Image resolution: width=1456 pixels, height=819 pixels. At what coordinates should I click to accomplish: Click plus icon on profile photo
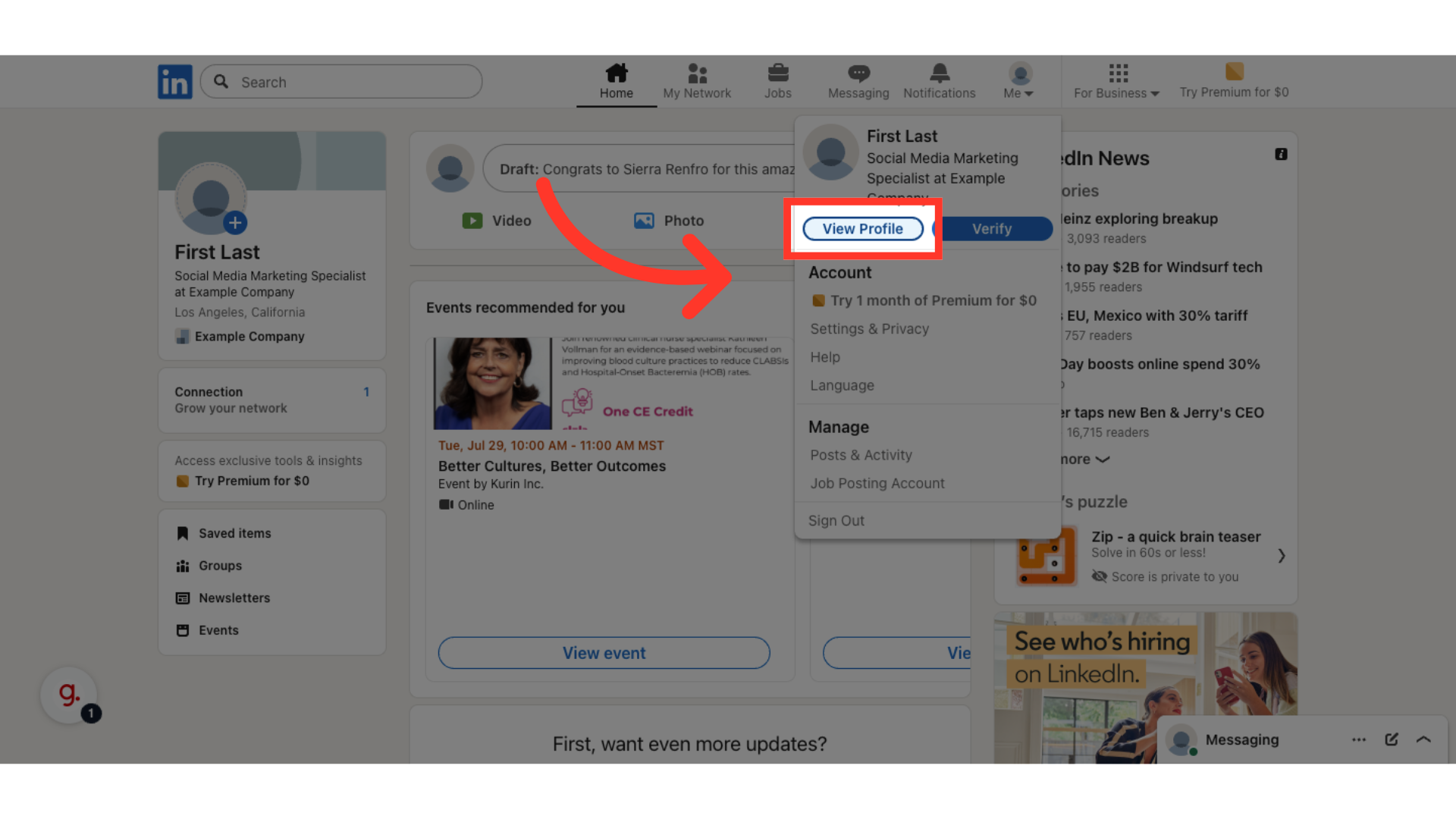click(235, 223)
